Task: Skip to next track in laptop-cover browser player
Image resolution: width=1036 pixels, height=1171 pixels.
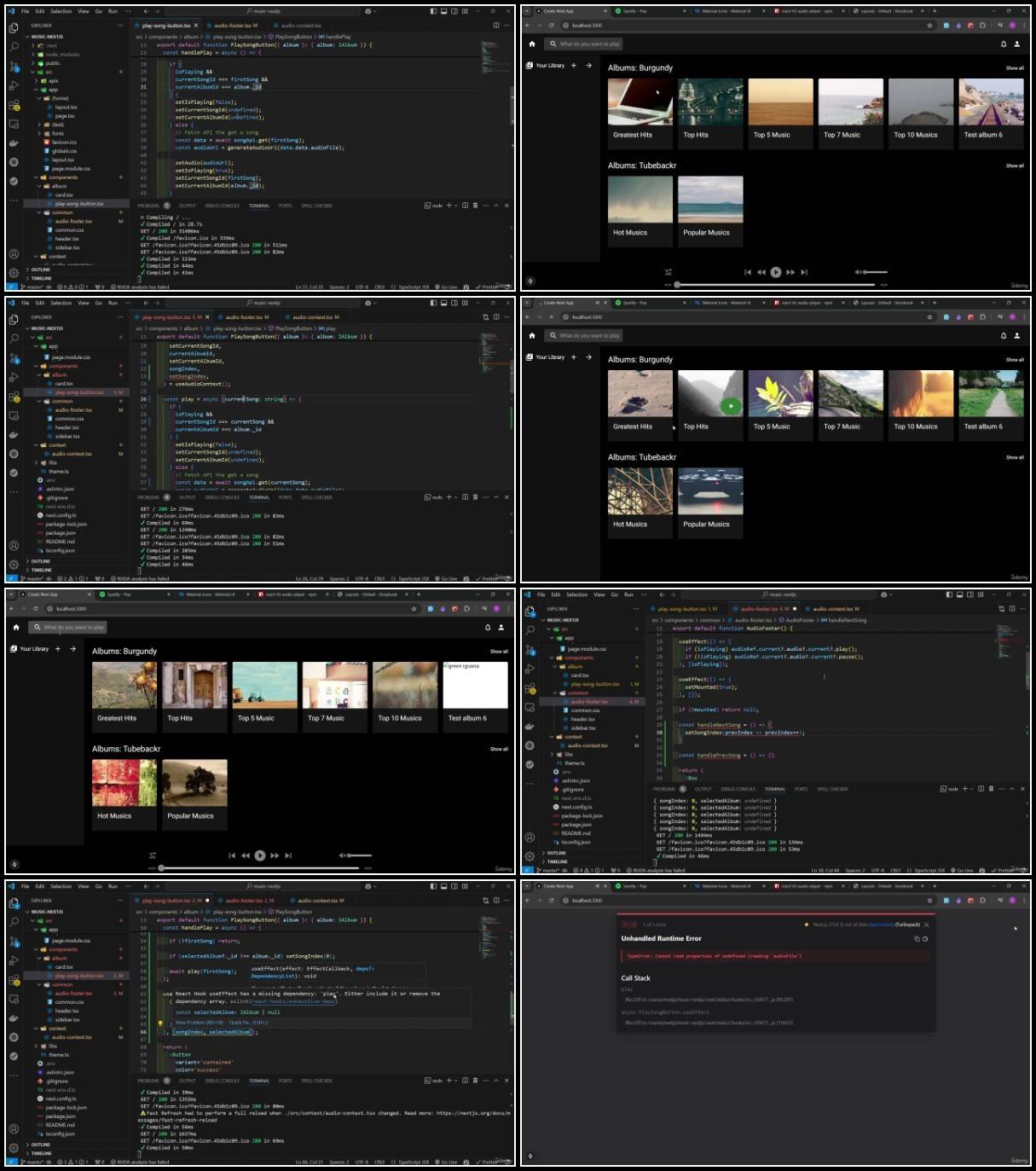Action: (x=804, y=272)
